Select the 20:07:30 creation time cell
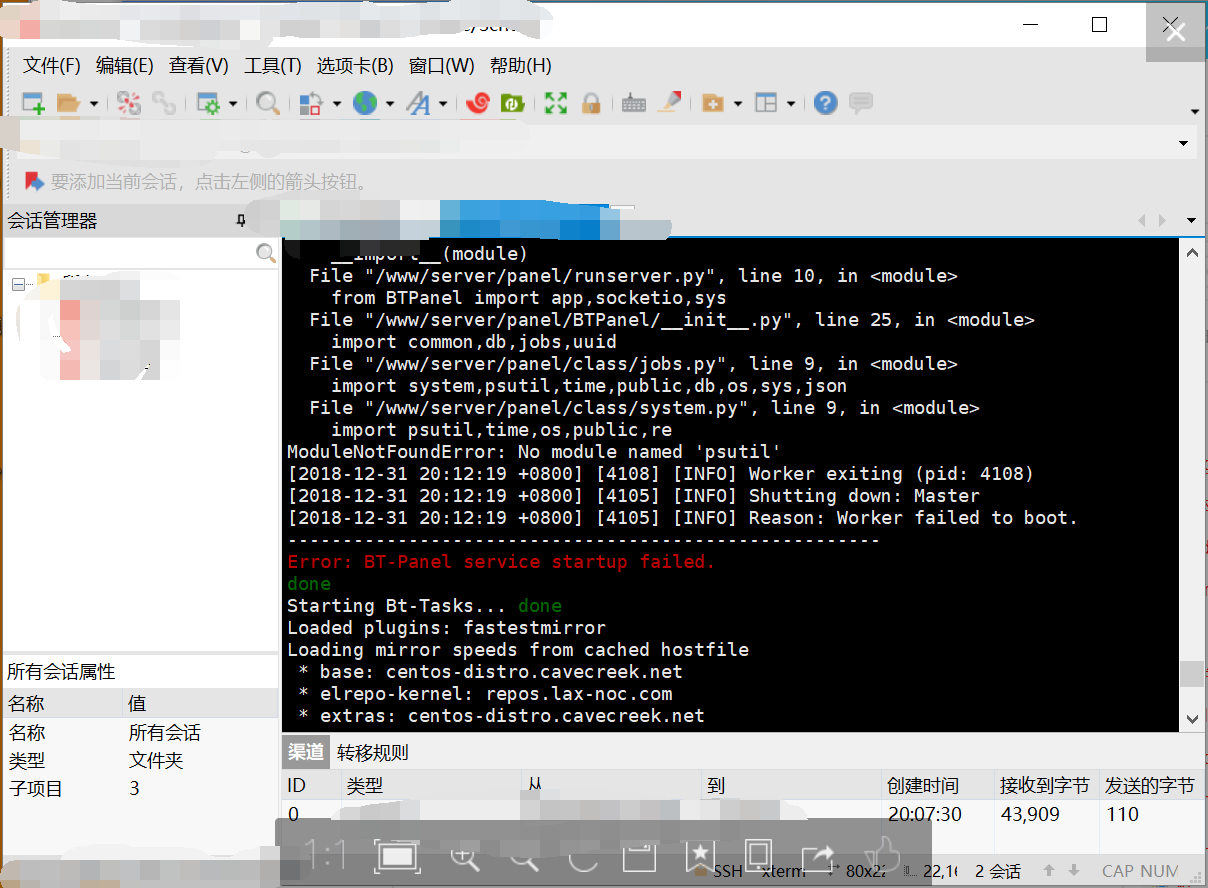1208x888 pixels. [925, 814]
